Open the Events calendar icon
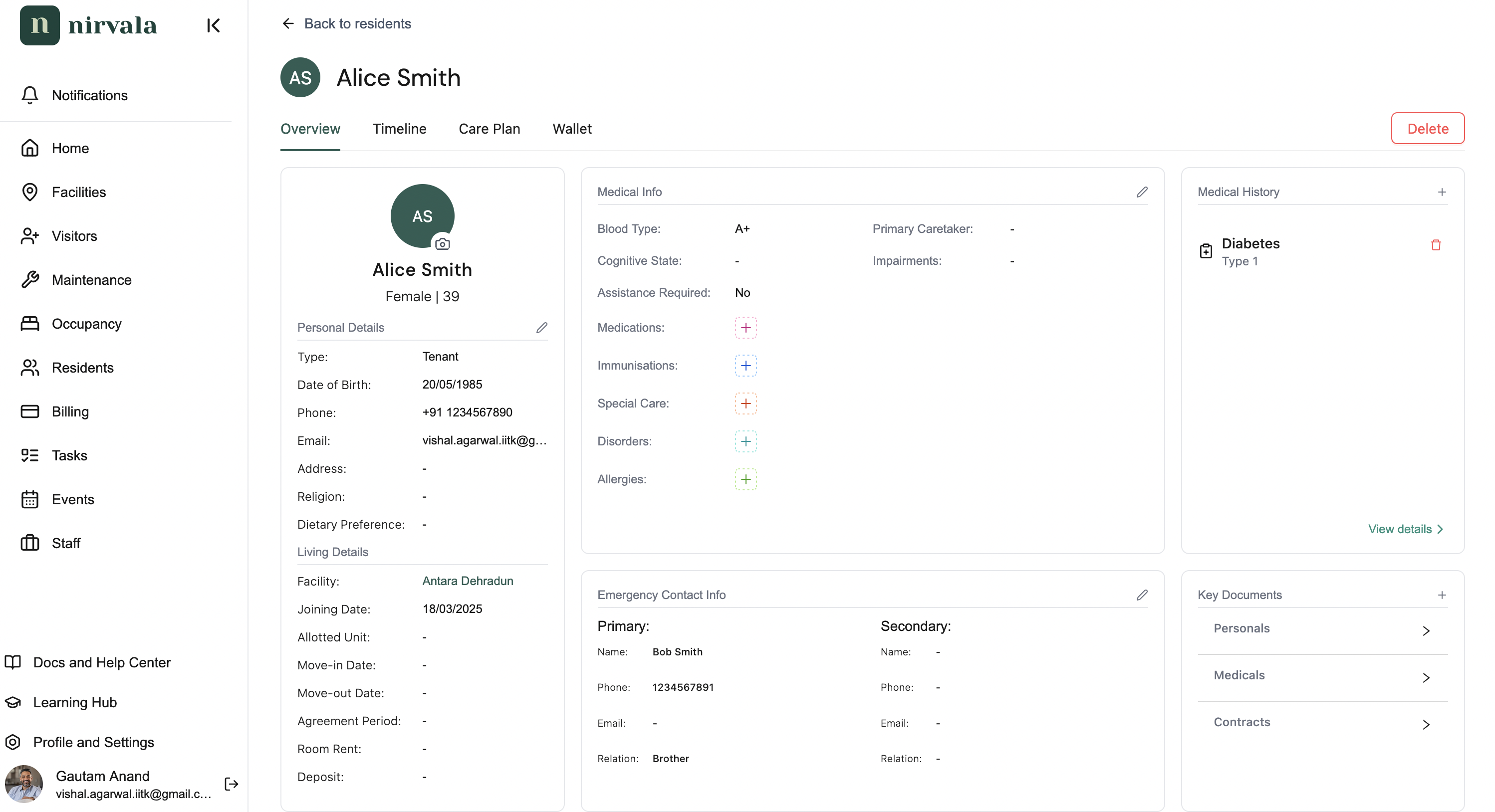This screenshot has width=1495, height=812. click(x=30, y=499)
